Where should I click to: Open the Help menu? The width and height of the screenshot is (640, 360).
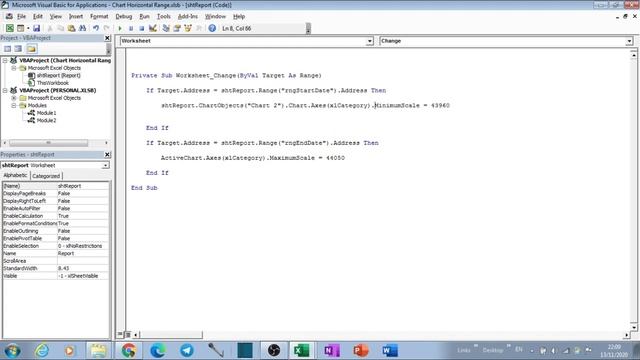[x=239, y=16]
